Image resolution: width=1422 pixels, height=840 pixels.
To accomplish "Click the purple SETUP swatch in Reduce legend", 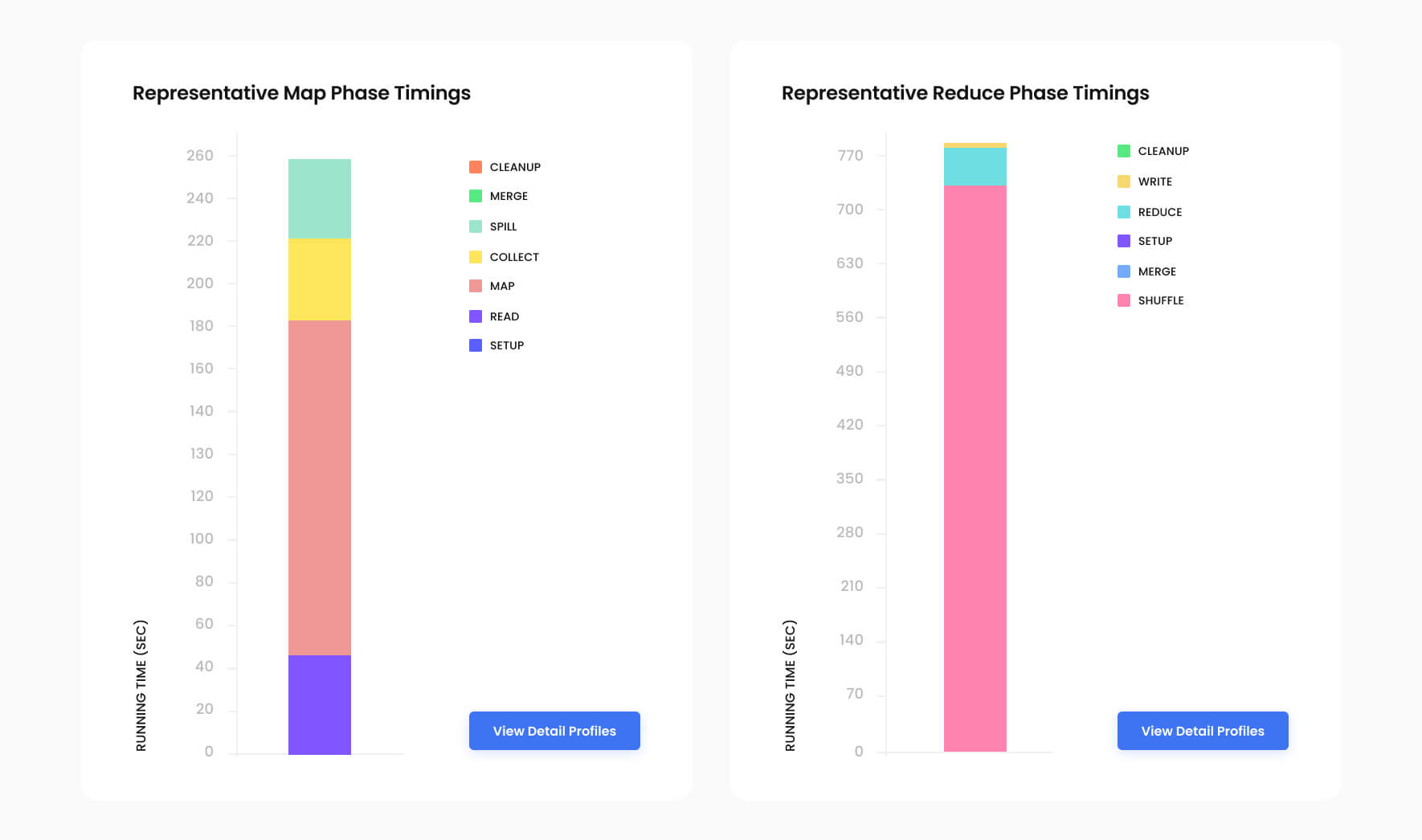I will tap(1124, 241).
